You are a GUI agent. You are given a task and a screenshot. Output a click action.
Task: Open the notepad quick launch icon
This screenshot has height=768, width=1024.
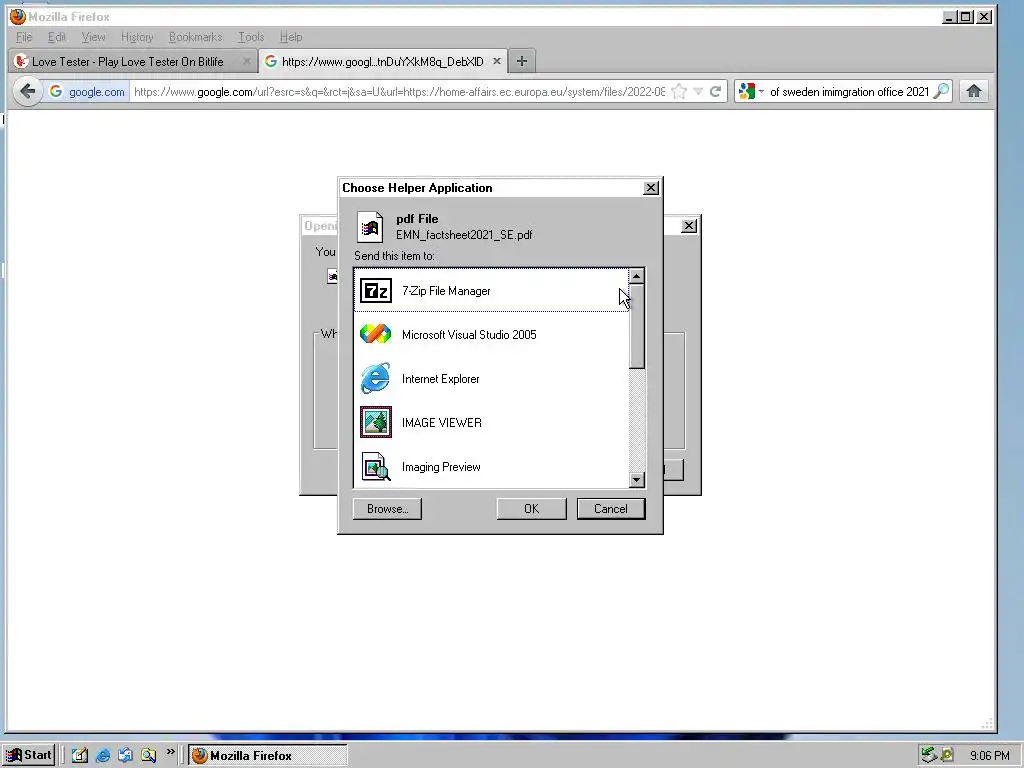pos(80,756)
